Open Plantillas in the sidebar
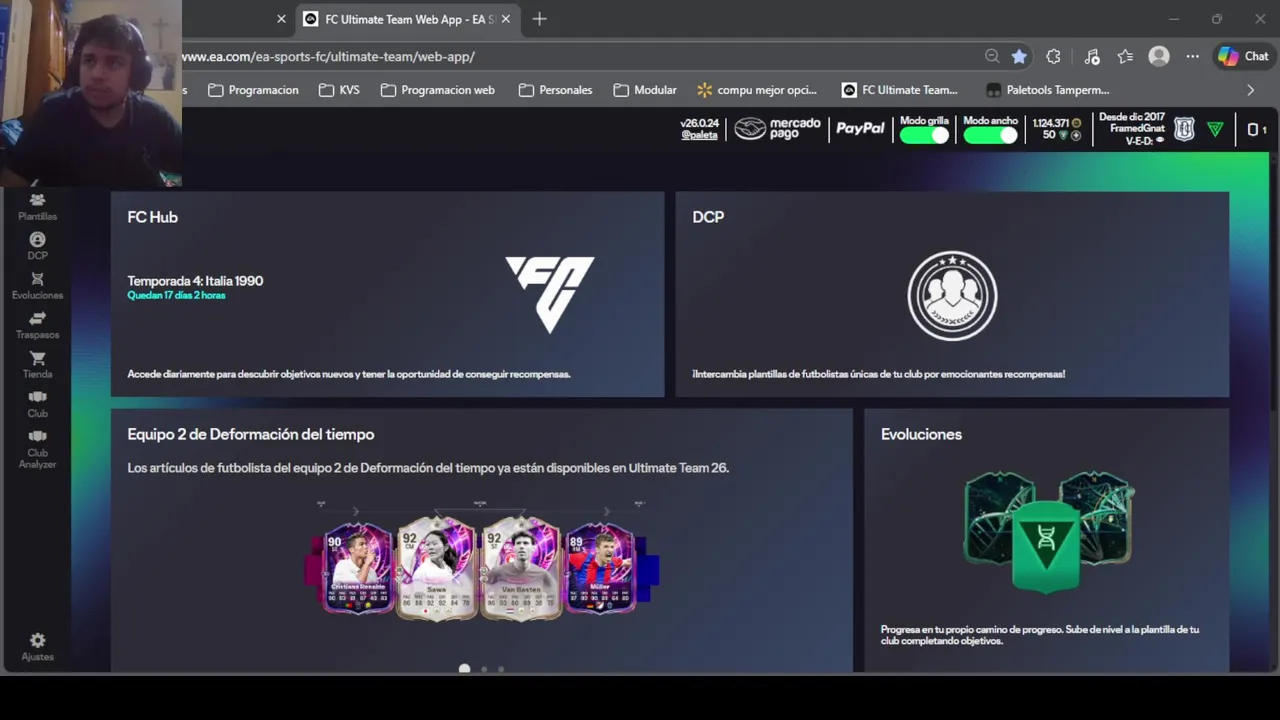The image size is (1280, 720). (37, 207)
